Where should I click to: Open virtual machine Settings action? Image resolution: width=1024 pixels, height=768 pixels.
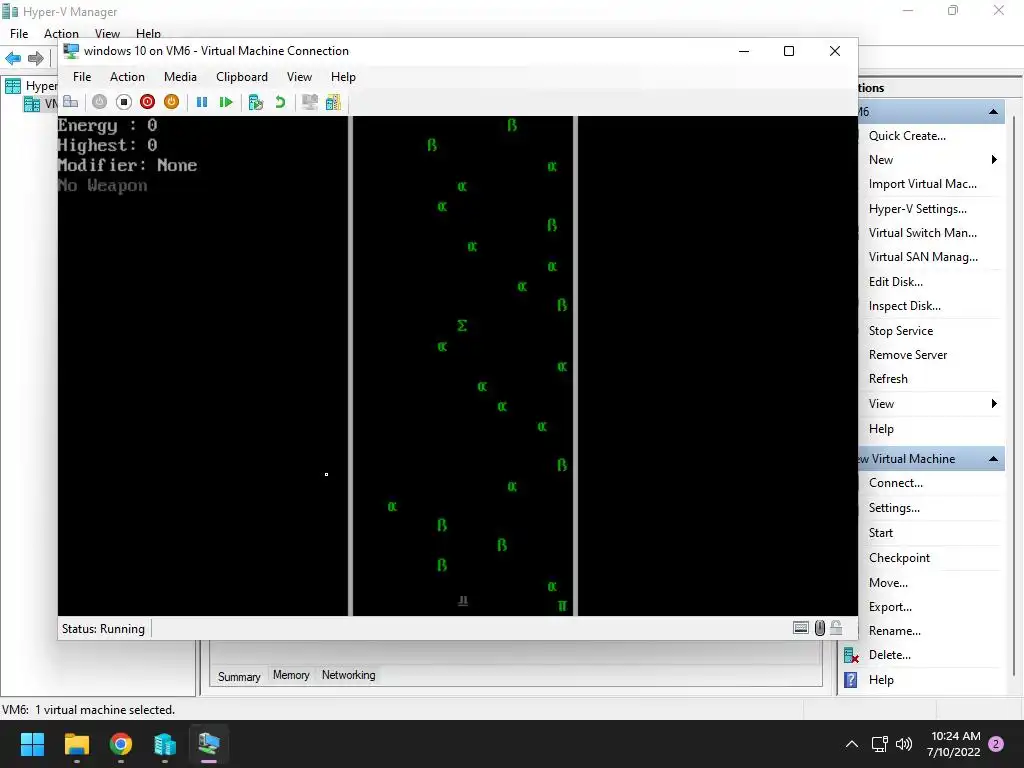894,508
